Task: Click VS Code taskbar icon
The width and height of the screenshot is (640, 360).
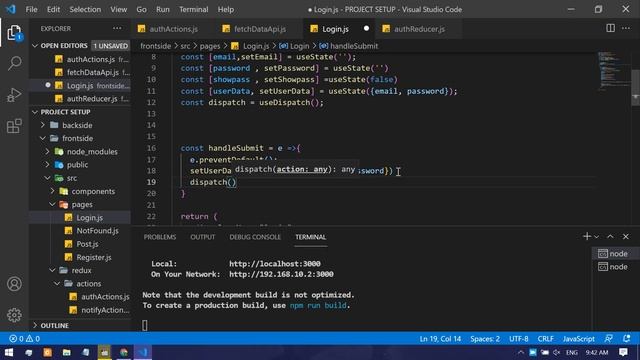Action: (x=143, y=352)
